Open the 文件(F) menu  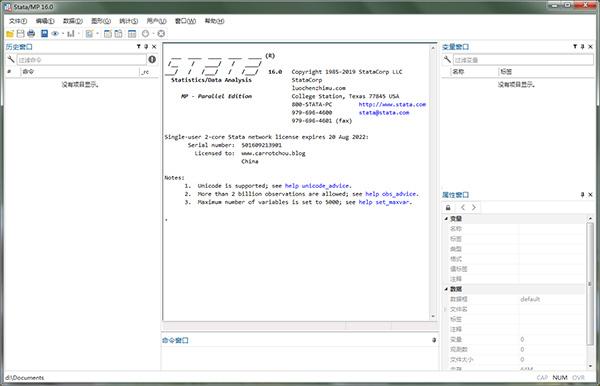tap(18, 21)
